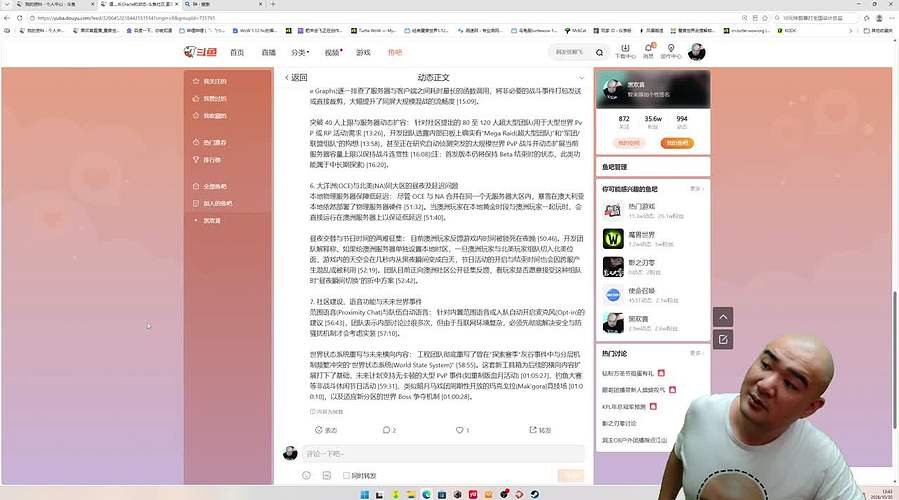Click the leftmost action icon under post
The width and height of the screenshot is (899, 500).
[x=326, y=430]
